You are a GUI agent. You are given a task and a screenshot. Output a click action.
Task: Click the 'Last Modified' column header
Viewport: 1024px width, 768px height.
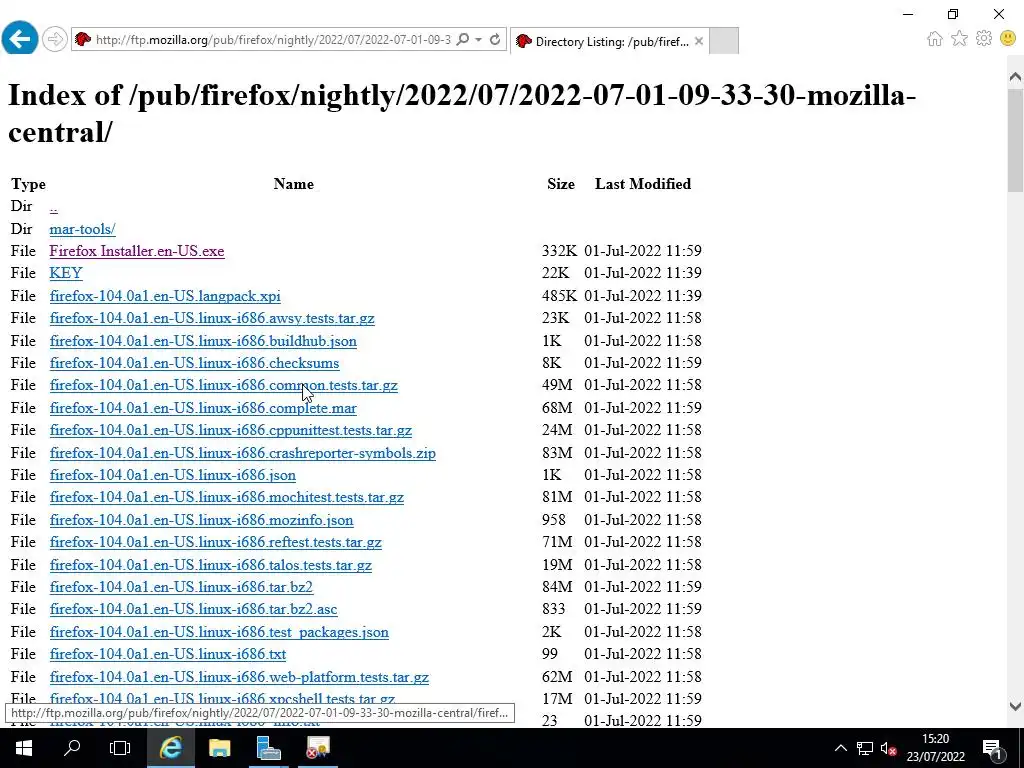[x=643, y=184]
